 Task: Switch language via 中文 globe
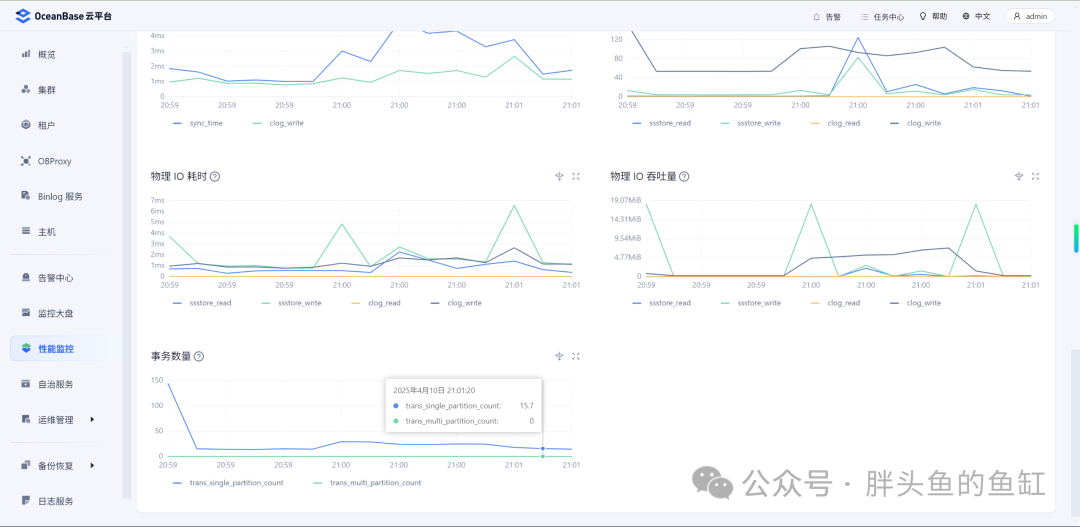click(976, 17)
